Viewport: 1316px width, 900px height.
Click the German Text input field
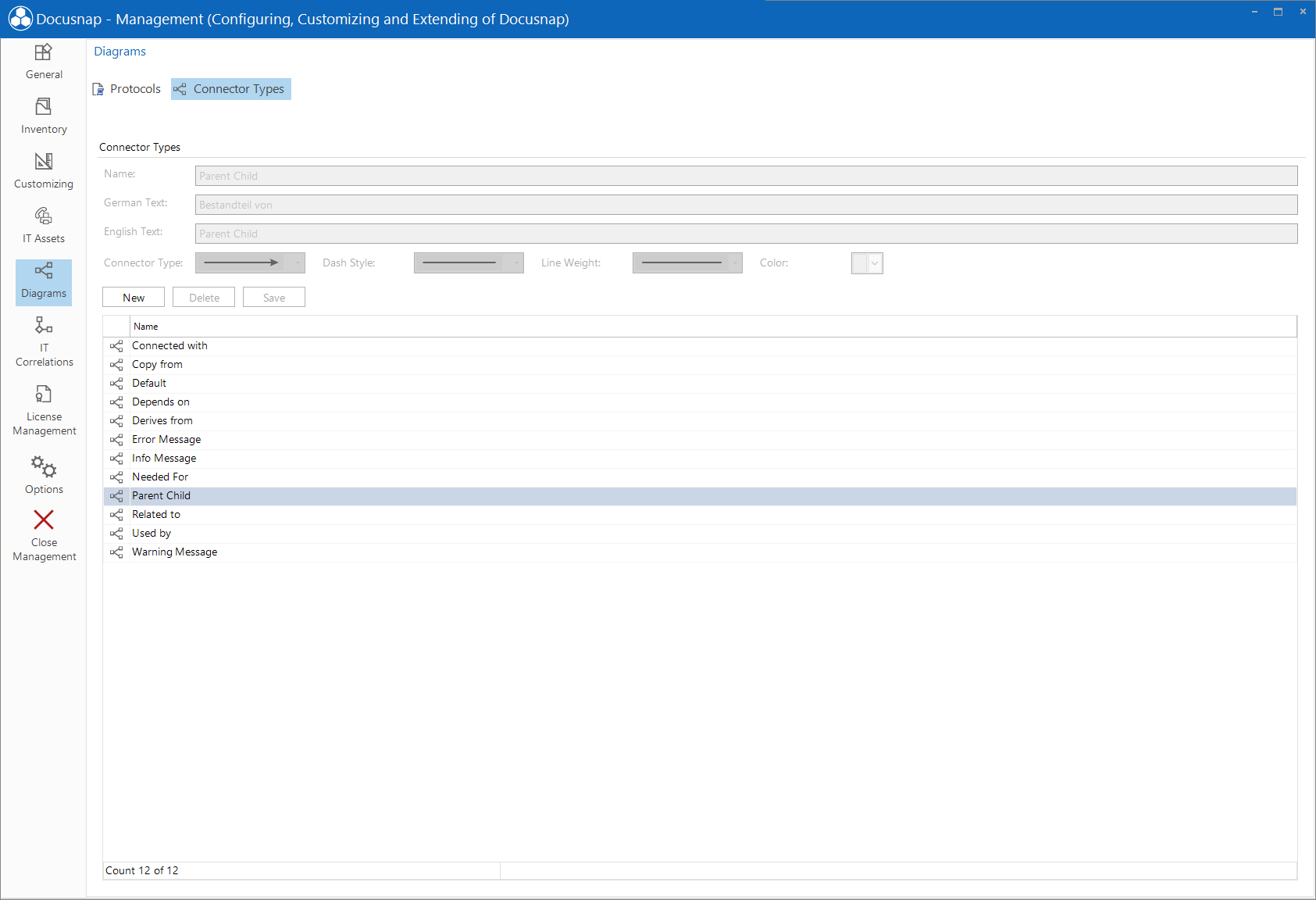click(746, 205)
